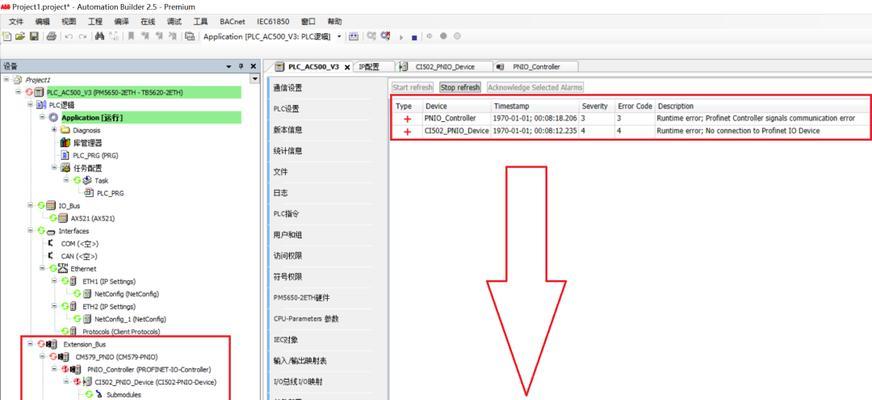Close the PLC_AC500_V3 tab

[x=348, y=67]
